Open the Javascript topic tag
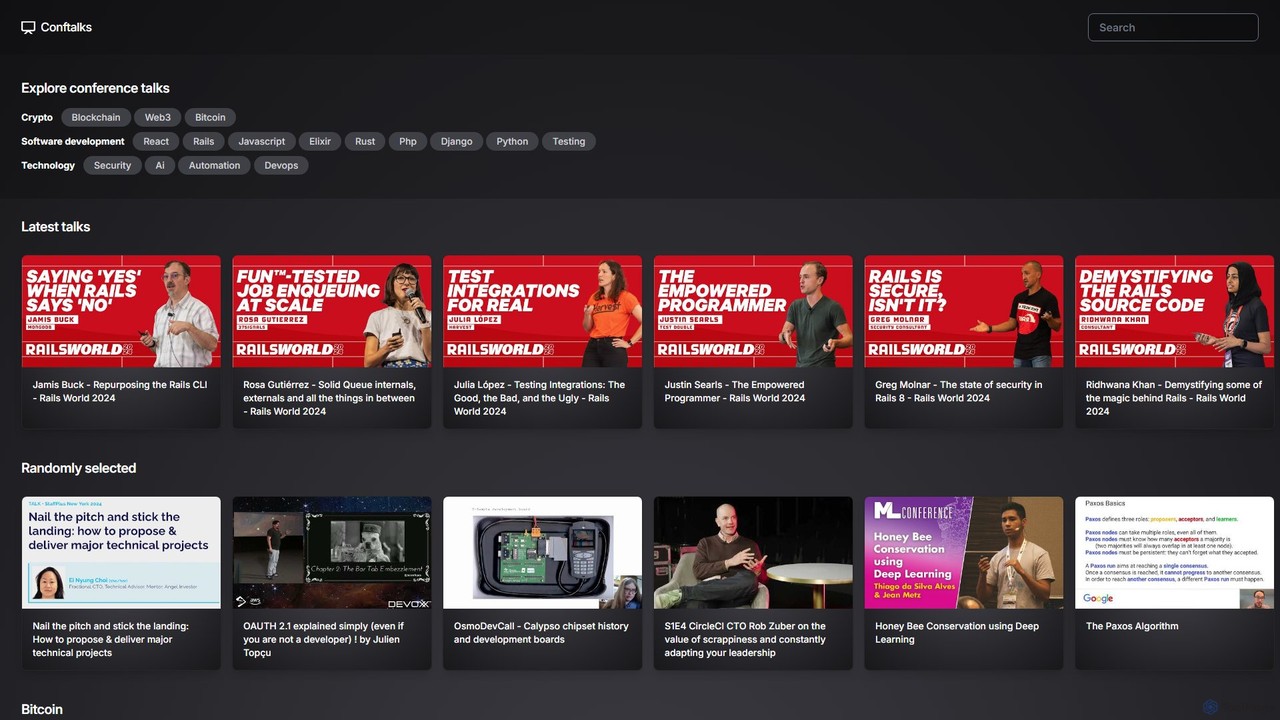The width and height of the screenshot is (1280, 720). 262,141
